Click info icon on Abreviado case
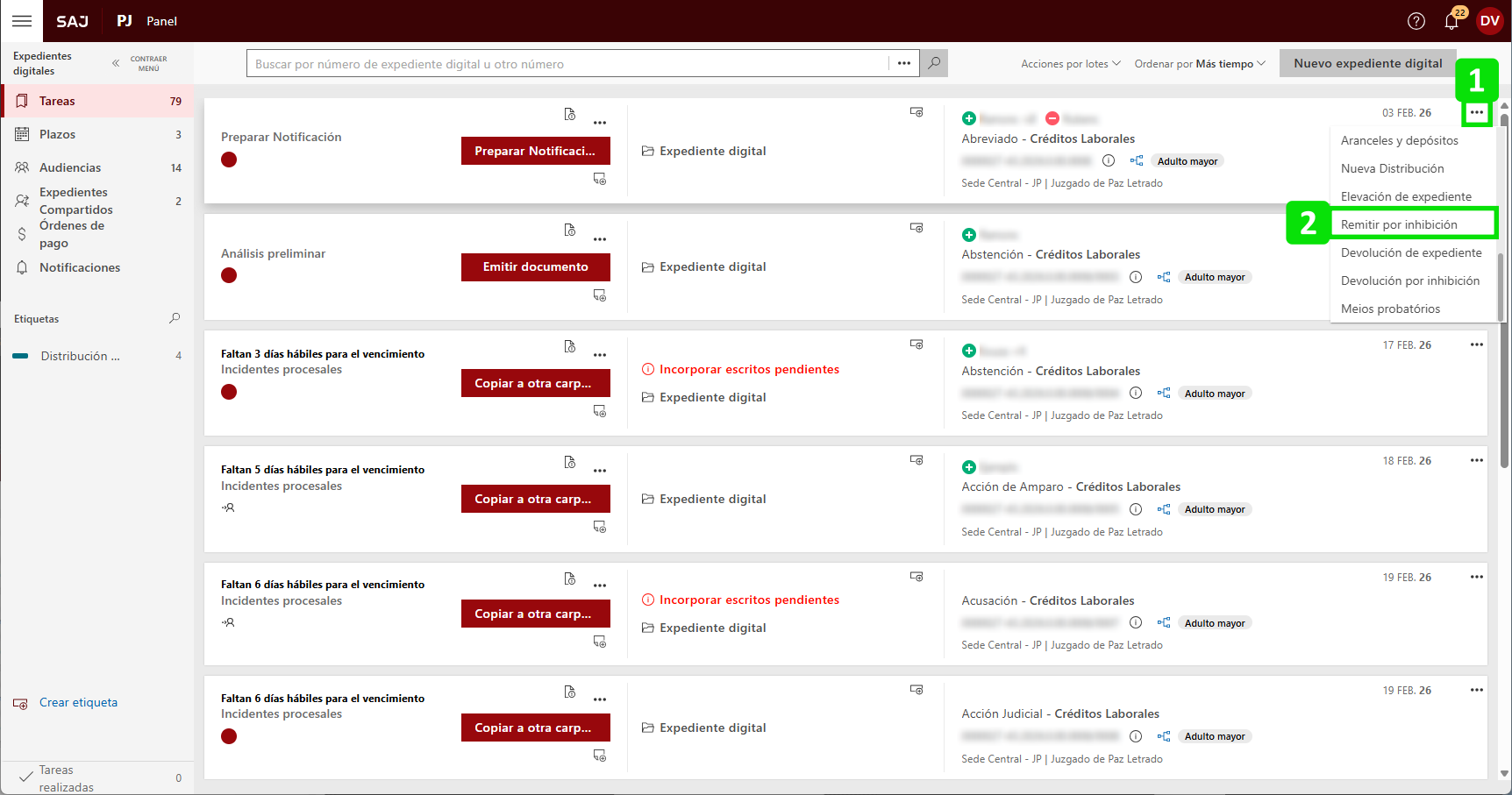The height and width of the screenshot is (795, 1512). pos(1109,160)
